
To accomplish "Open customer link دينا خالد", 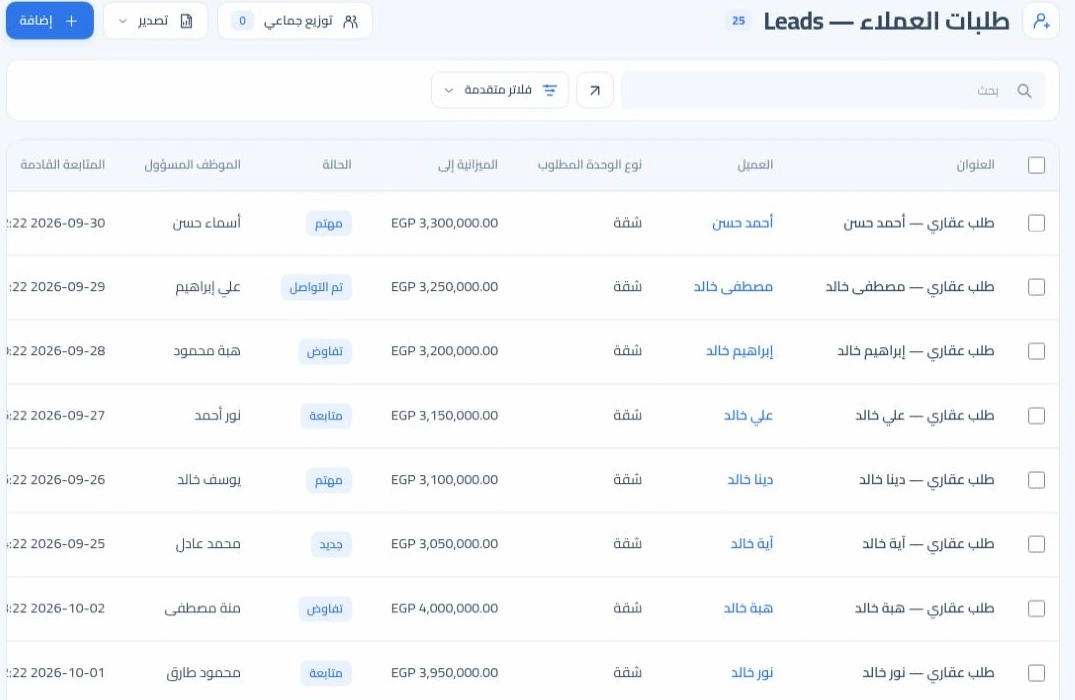I will coord(750,480).
